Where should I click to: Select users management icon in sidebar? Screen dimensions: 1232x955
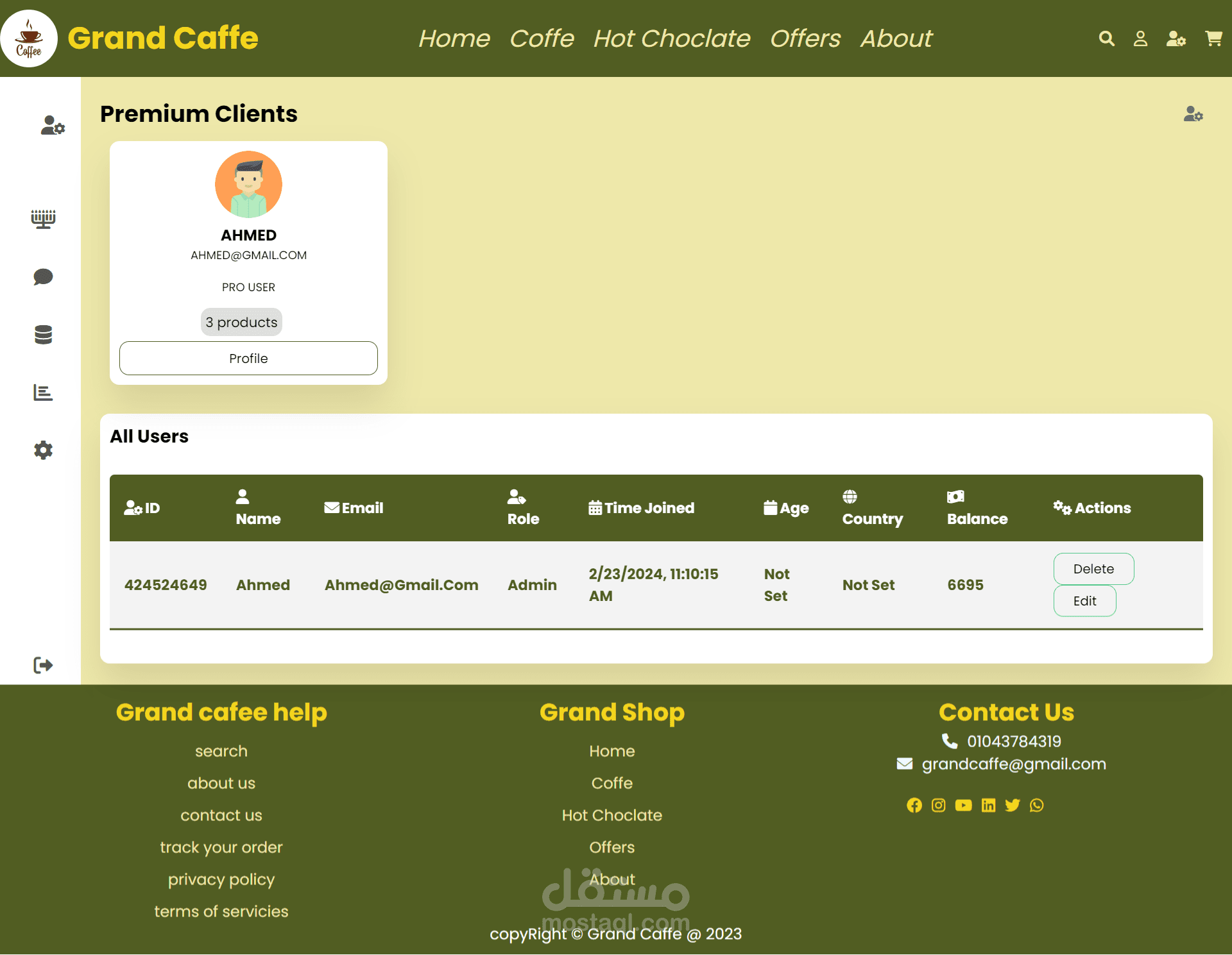pos(53,125)
